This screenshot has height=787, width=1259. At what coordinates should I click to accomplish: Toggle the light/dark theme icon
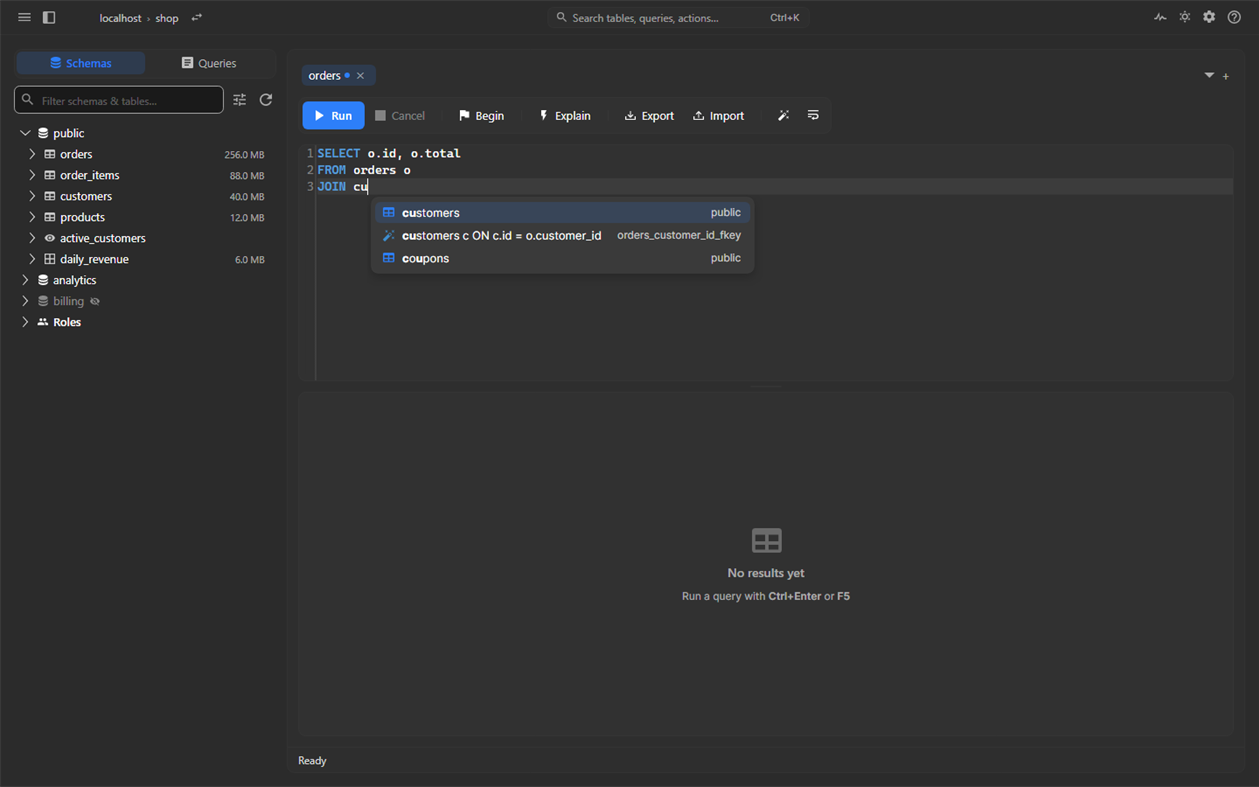1185,17
